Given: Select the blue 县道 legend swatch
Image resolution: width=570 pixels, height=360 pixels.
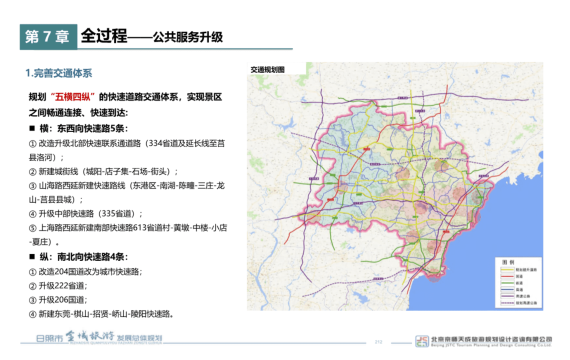Looking at the screenshot, I should tap(507, 289).
